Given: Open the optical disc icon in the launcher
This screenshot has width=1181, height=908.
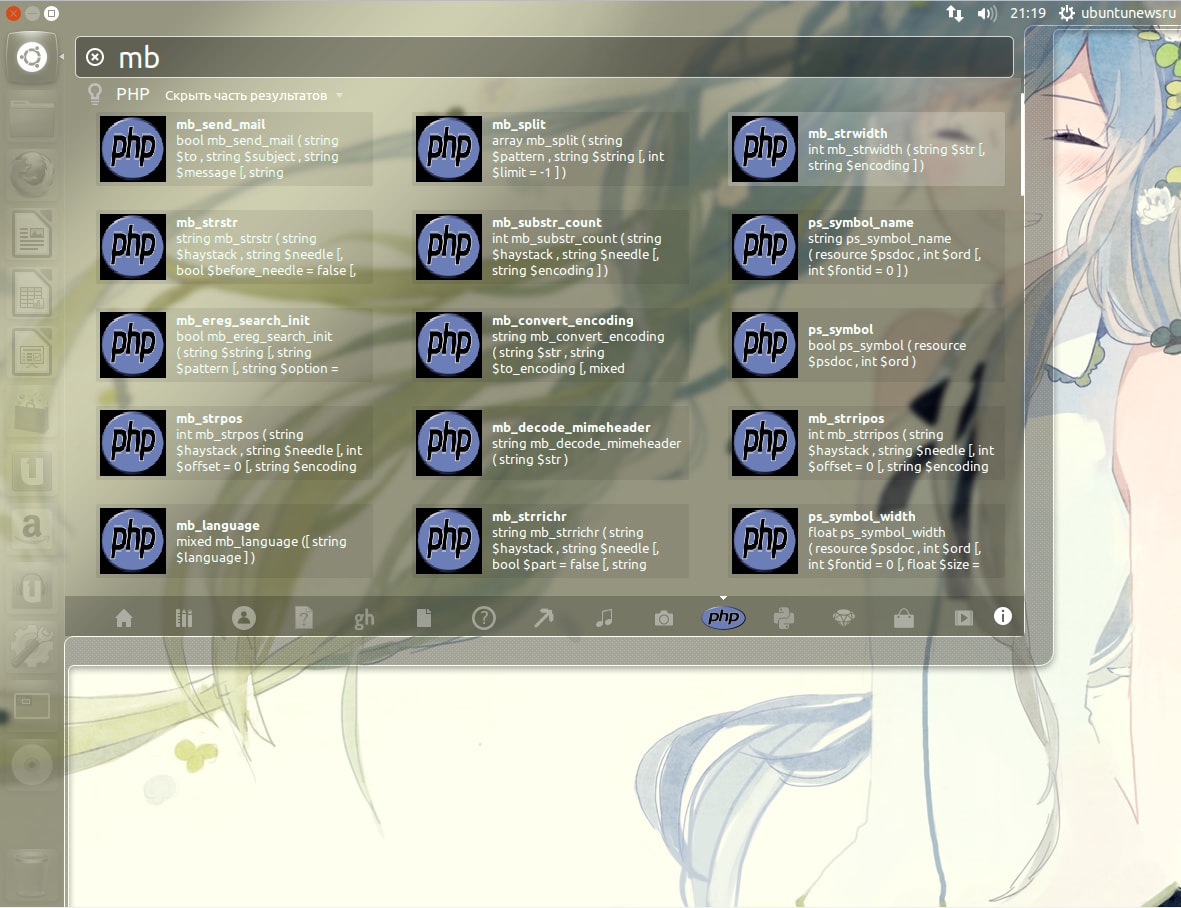Looking at the screenshot, I should click(32, 765).
